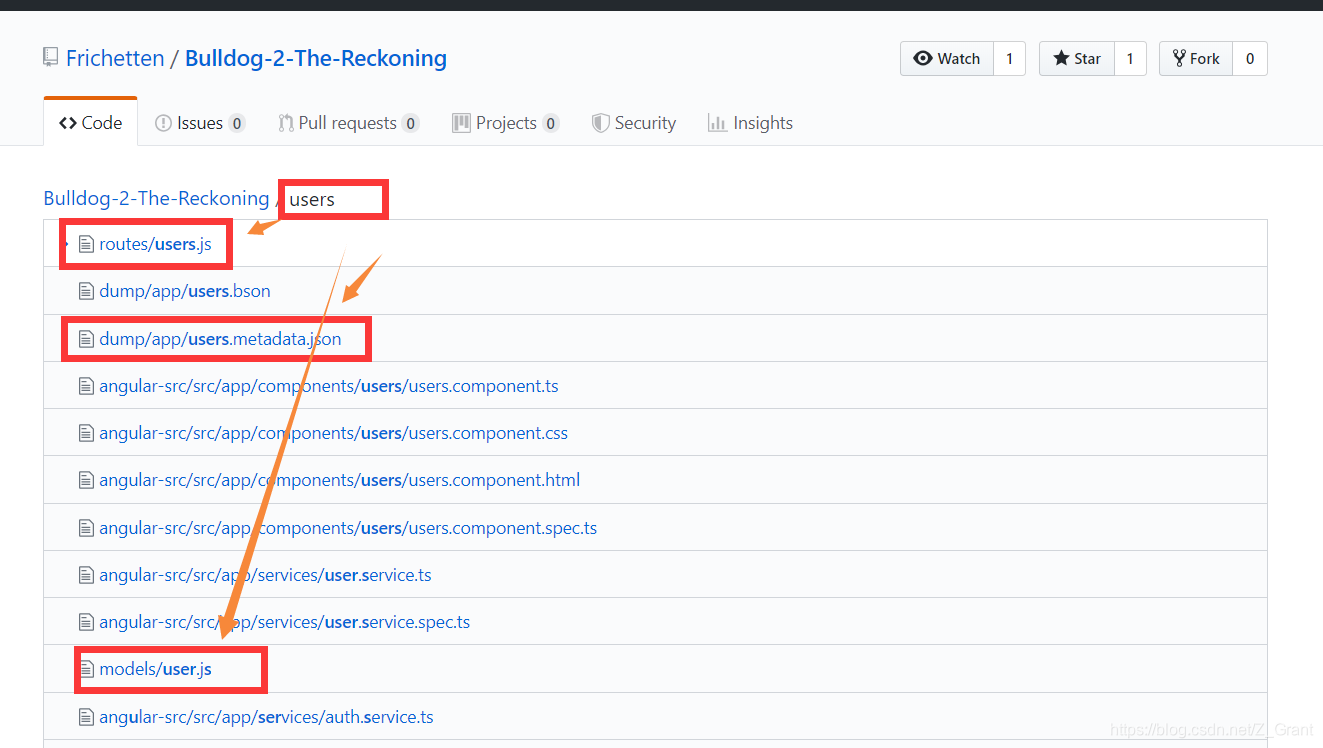Click the exclamation icon on Issues tab
Viewport: 1323px width, 748px height.
tap(163, 123)
